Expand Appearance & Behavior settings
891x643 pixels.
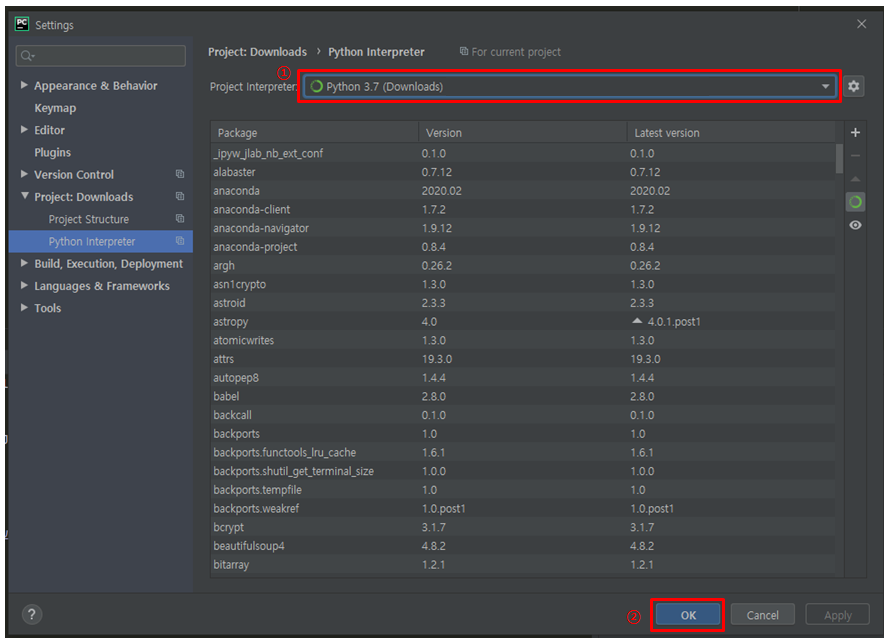(x=24, y=85)
